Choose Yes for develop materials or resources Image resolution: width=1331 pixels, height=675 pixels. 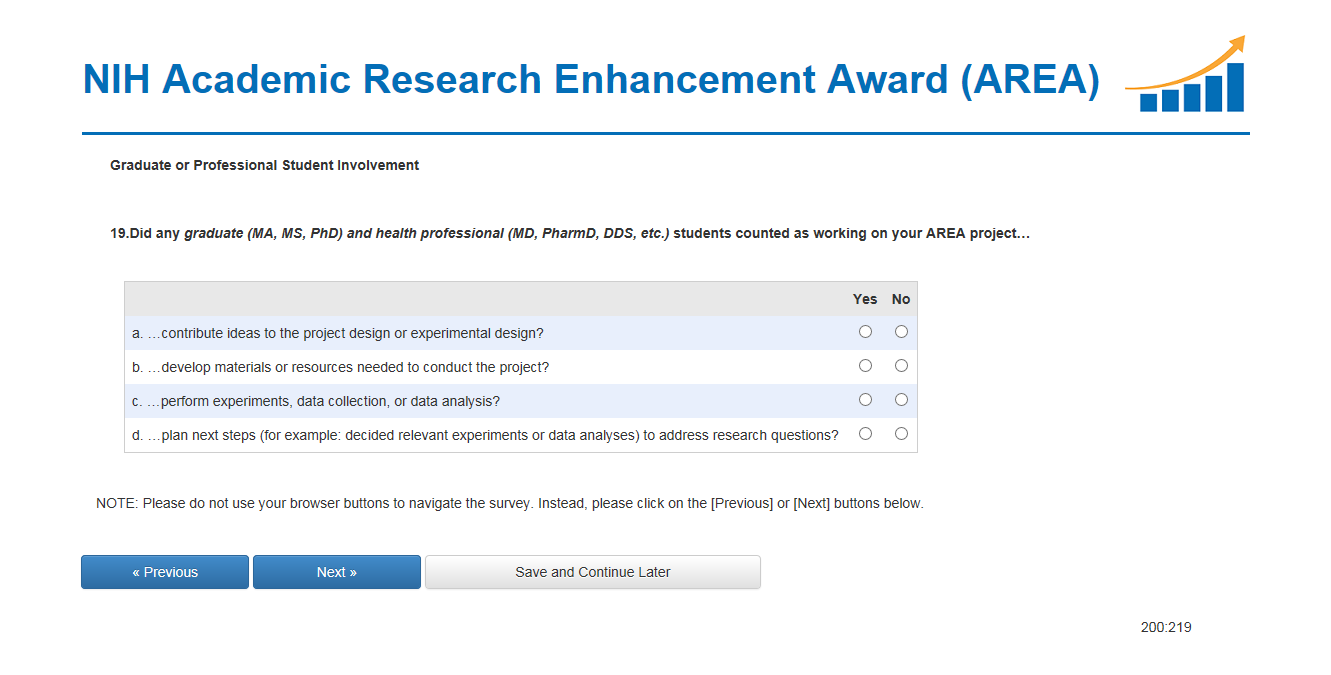pyautogui.click(x=865, y=366)
